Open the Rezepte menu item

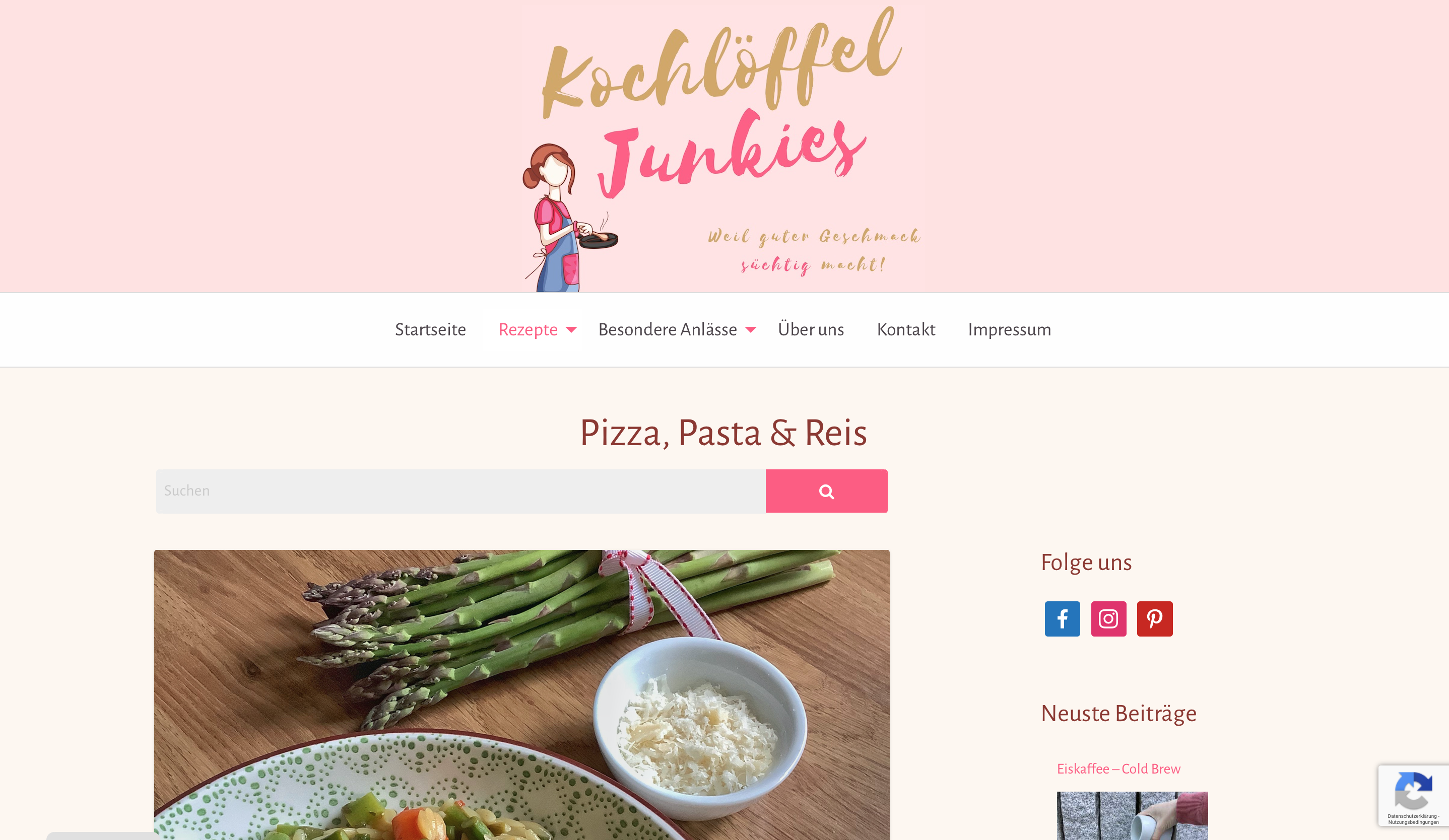click(528, 329)
